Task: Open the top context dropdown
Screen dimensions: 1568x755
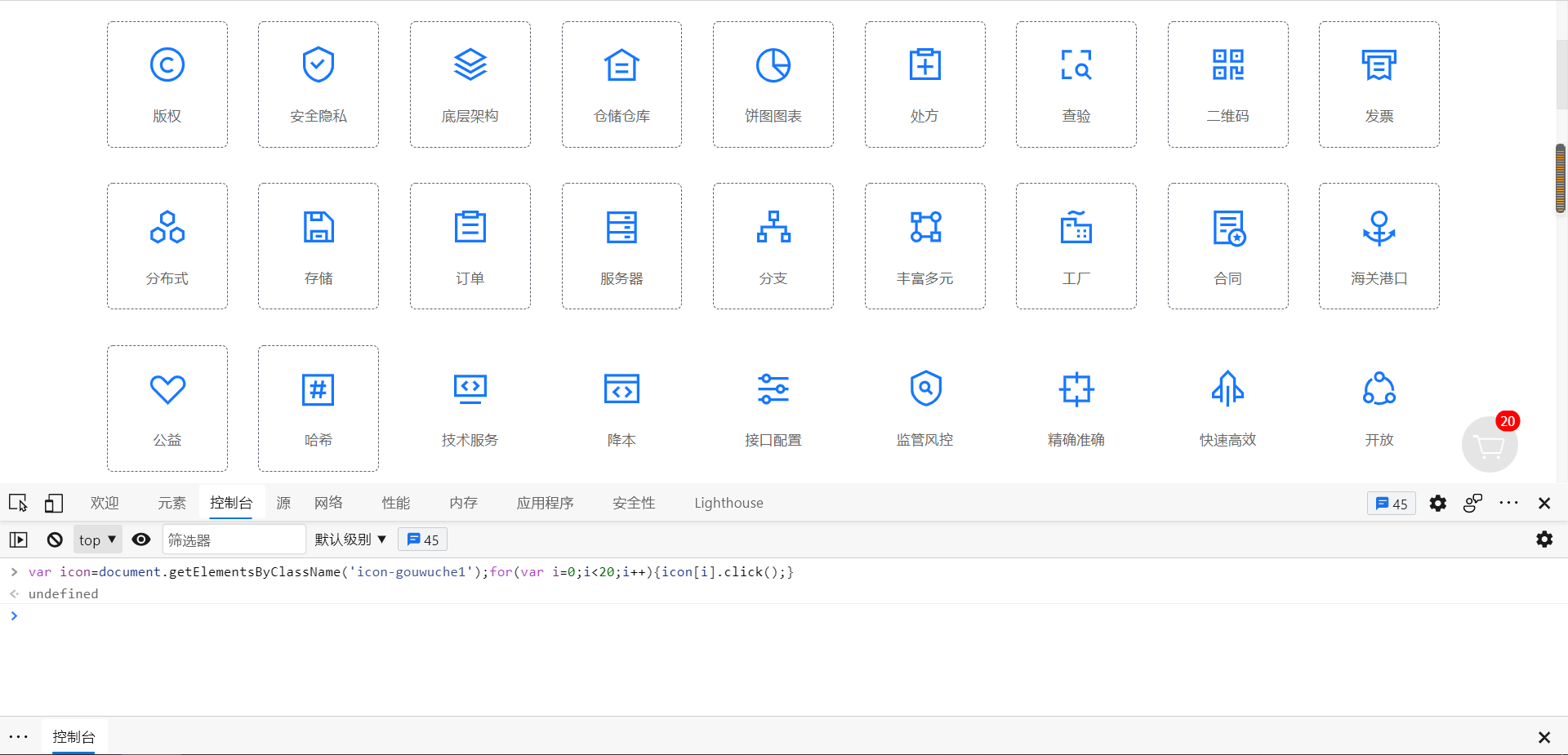Action: point(97,540)
